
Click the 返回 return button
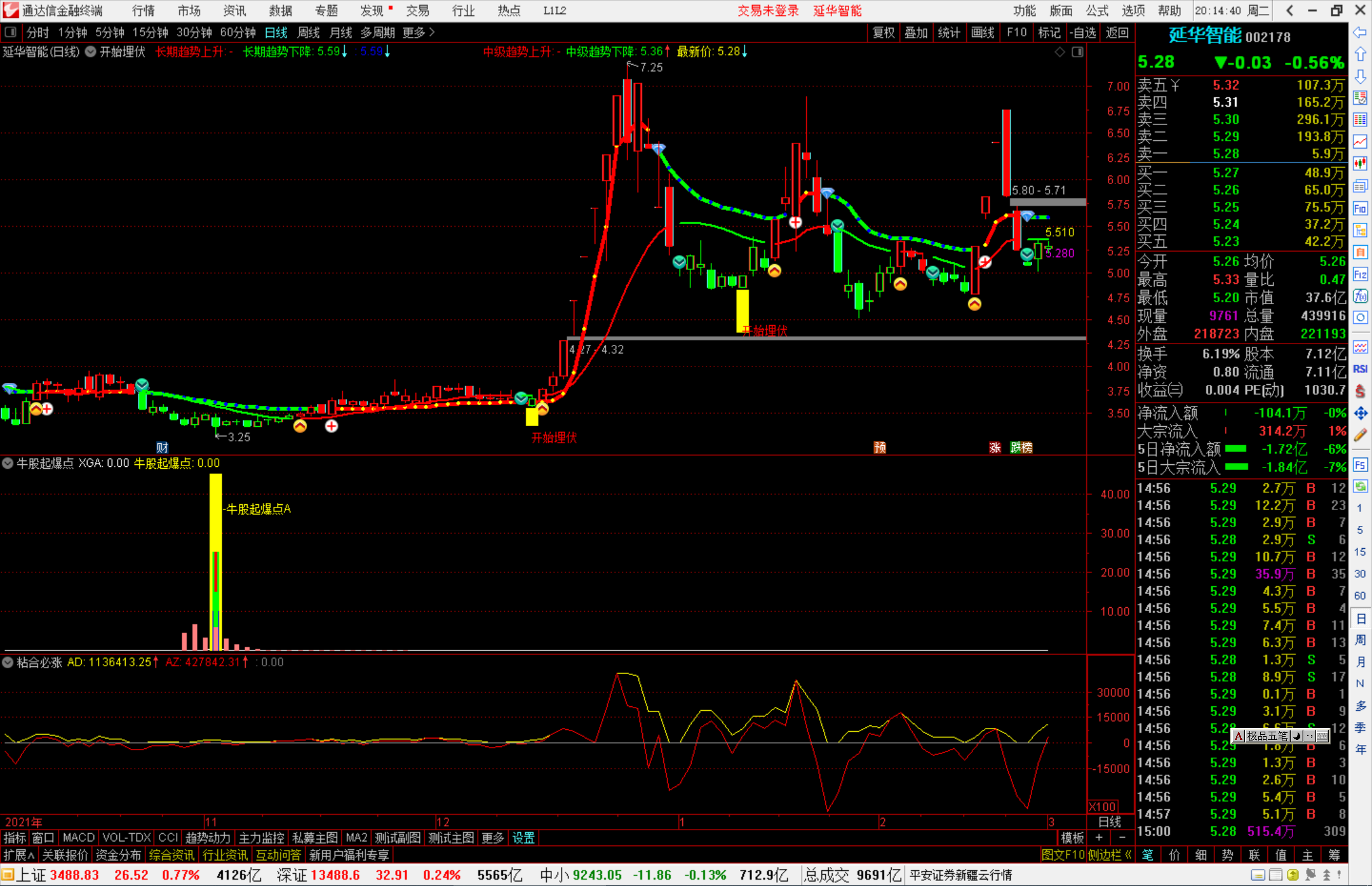click(x=1117, y=32)
